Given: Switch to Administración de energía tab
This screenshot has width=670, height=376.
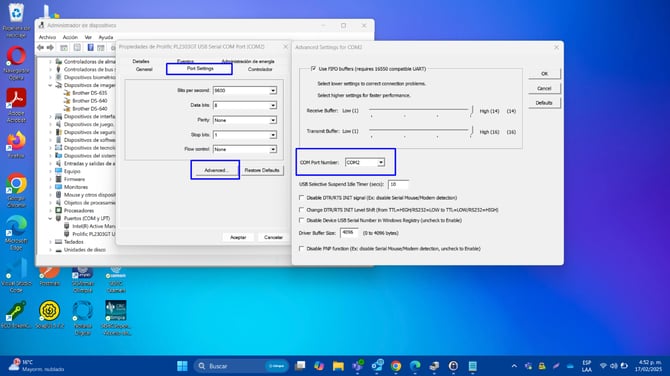Looking at the screenshot, I should coord(248,62).
